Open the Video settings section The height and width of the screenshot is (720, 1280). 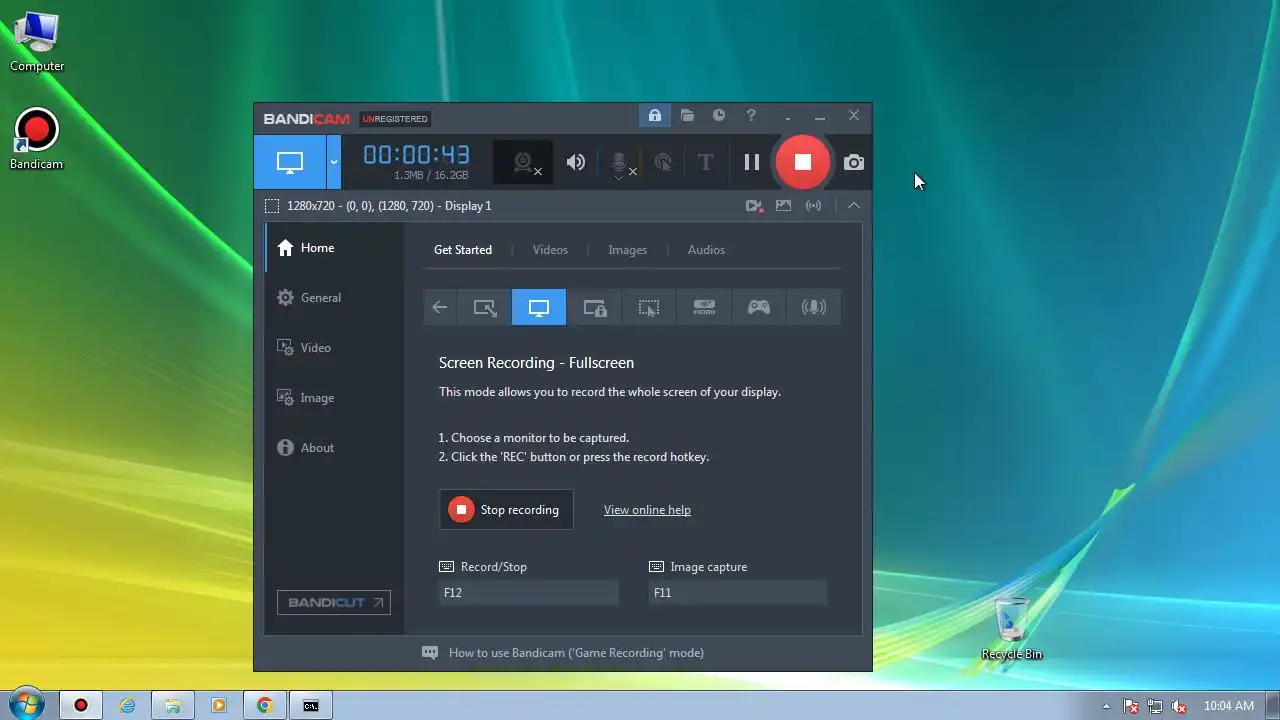[x=334, y=348]
